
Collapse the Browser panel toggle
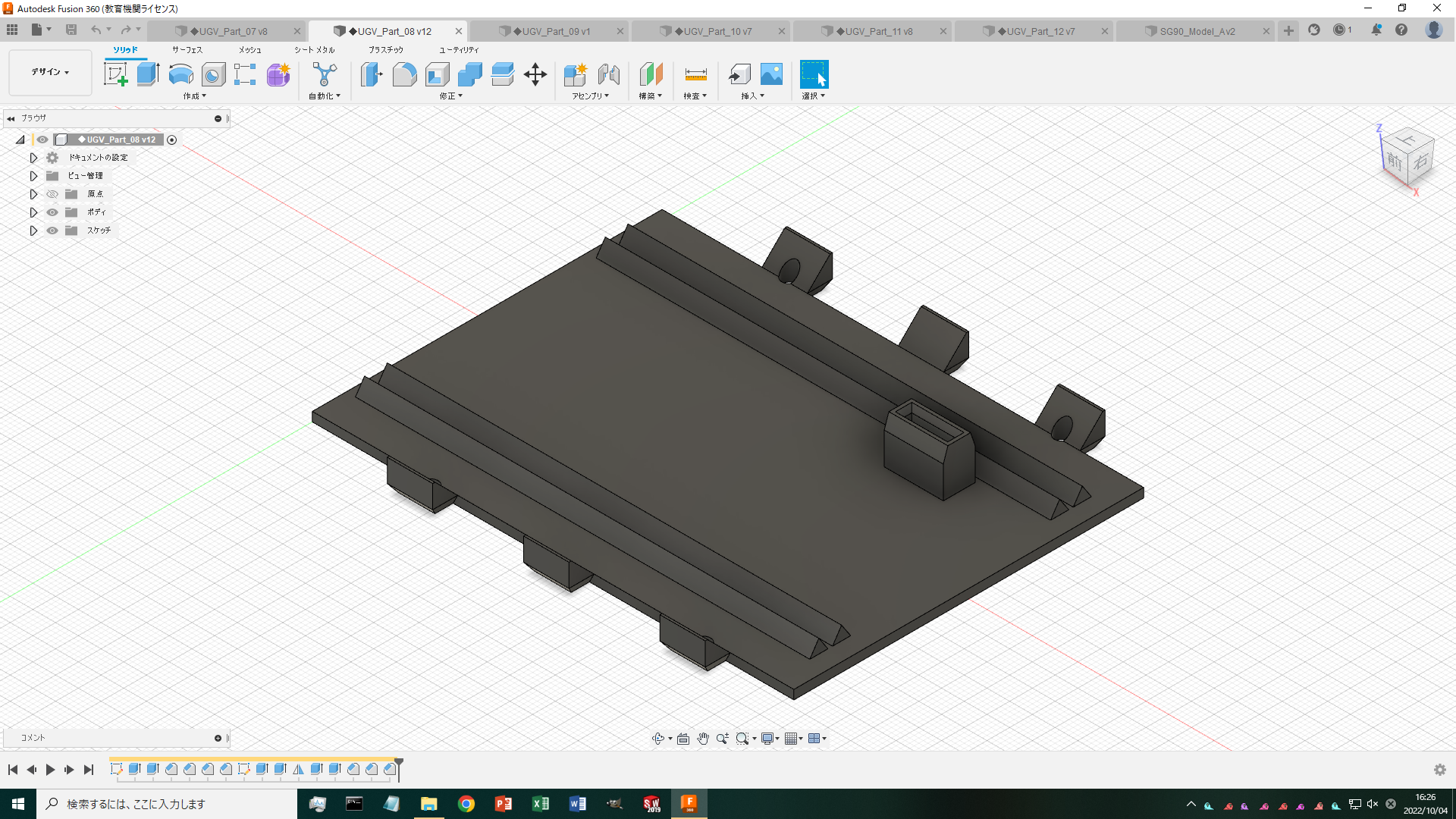coord(11,118)
